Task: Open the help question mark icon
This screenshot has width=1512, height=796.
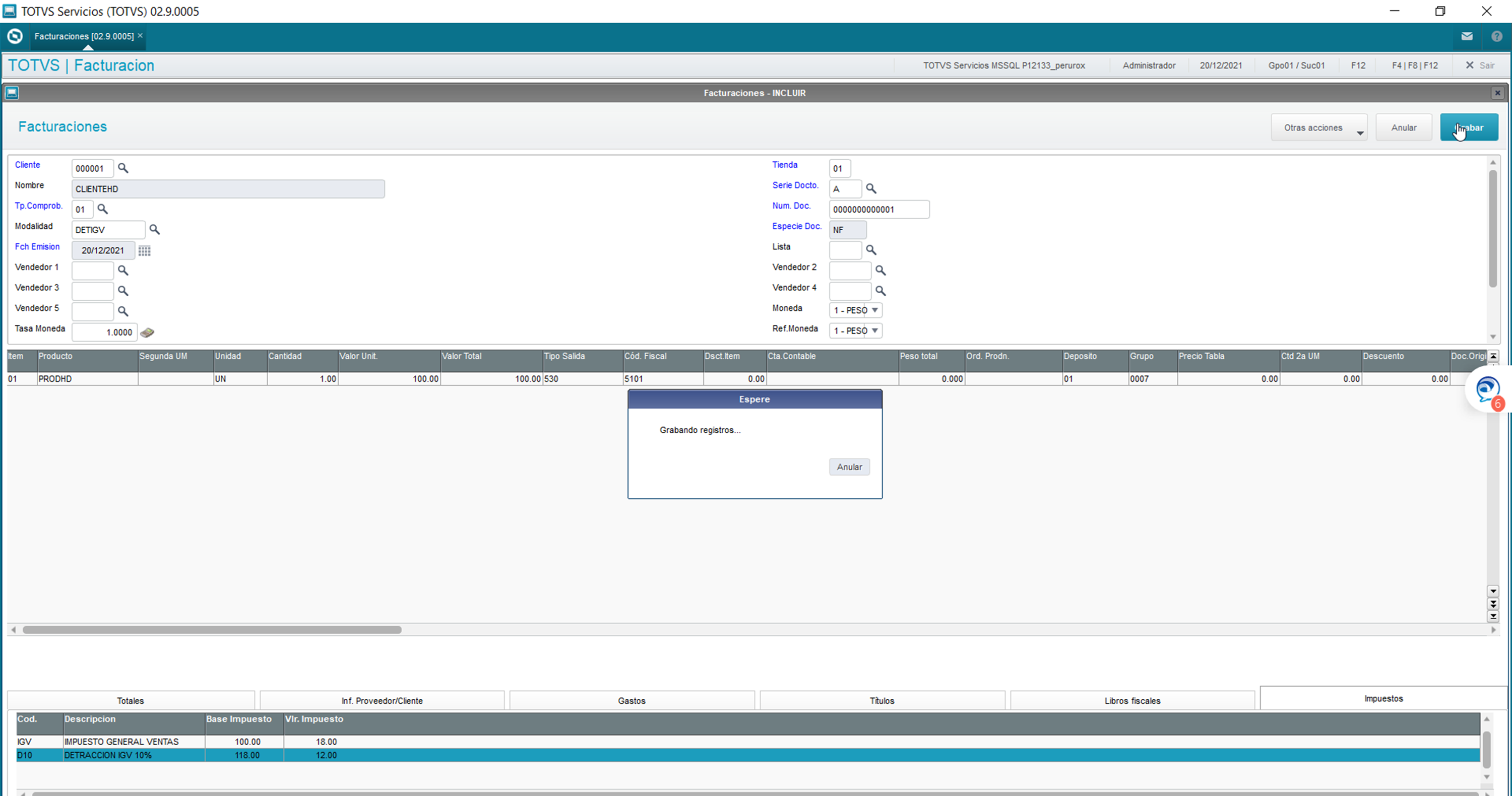Action: tap(1497, 36)
